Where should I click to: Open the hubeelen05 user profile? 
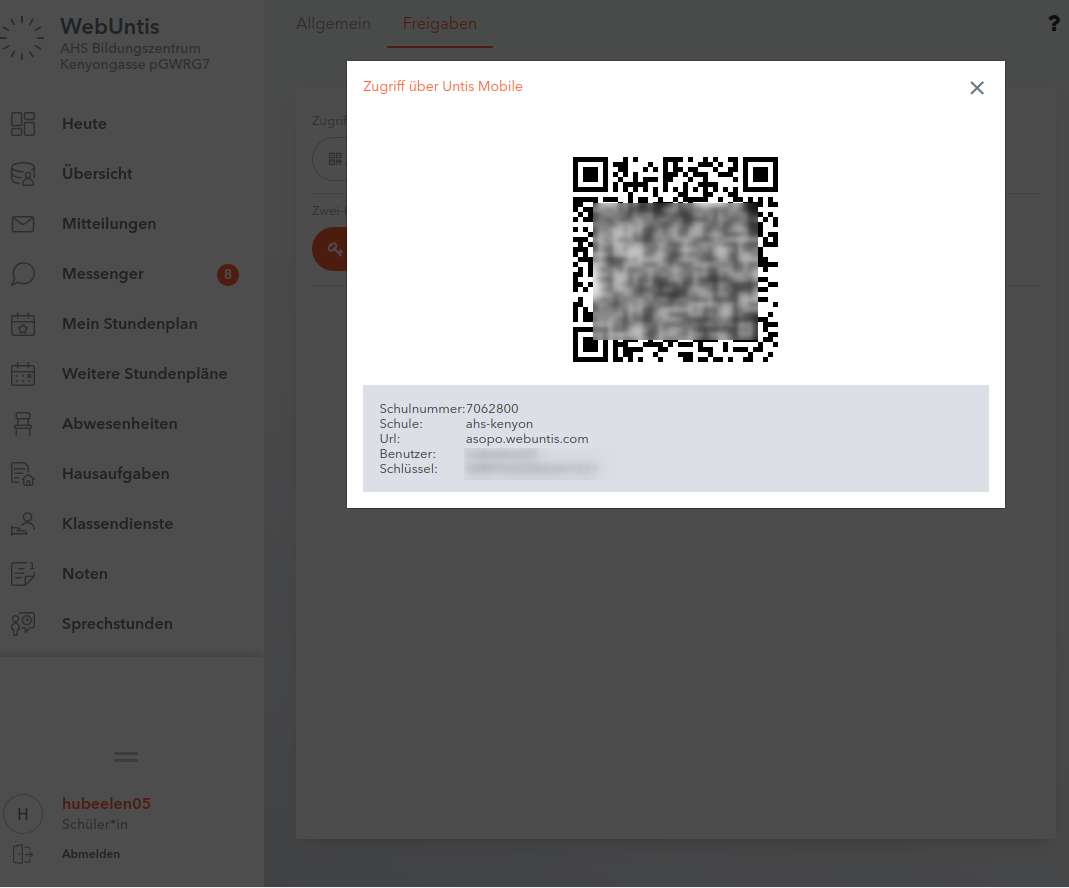click(x=106, y=804)
